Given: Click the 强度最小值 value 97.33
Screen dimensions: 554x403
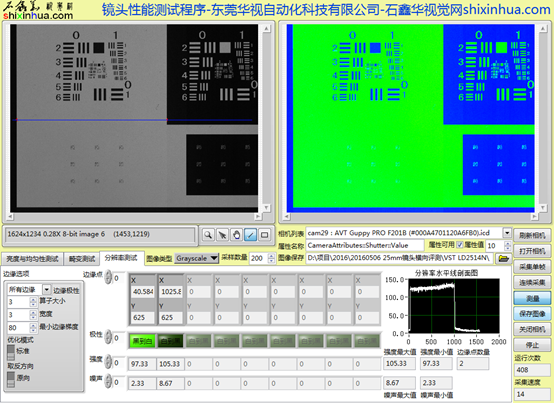Looking at the screenshot, I should click(436, 363).
